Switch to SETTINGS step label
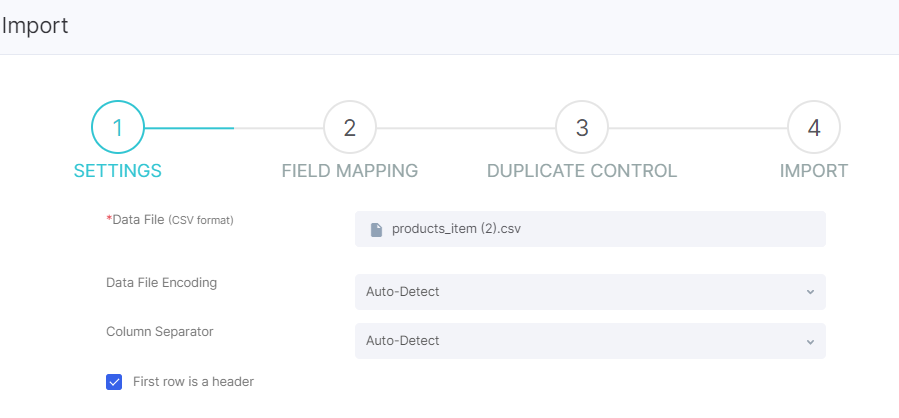Screen dimensions: 899x418 (118, 171)
